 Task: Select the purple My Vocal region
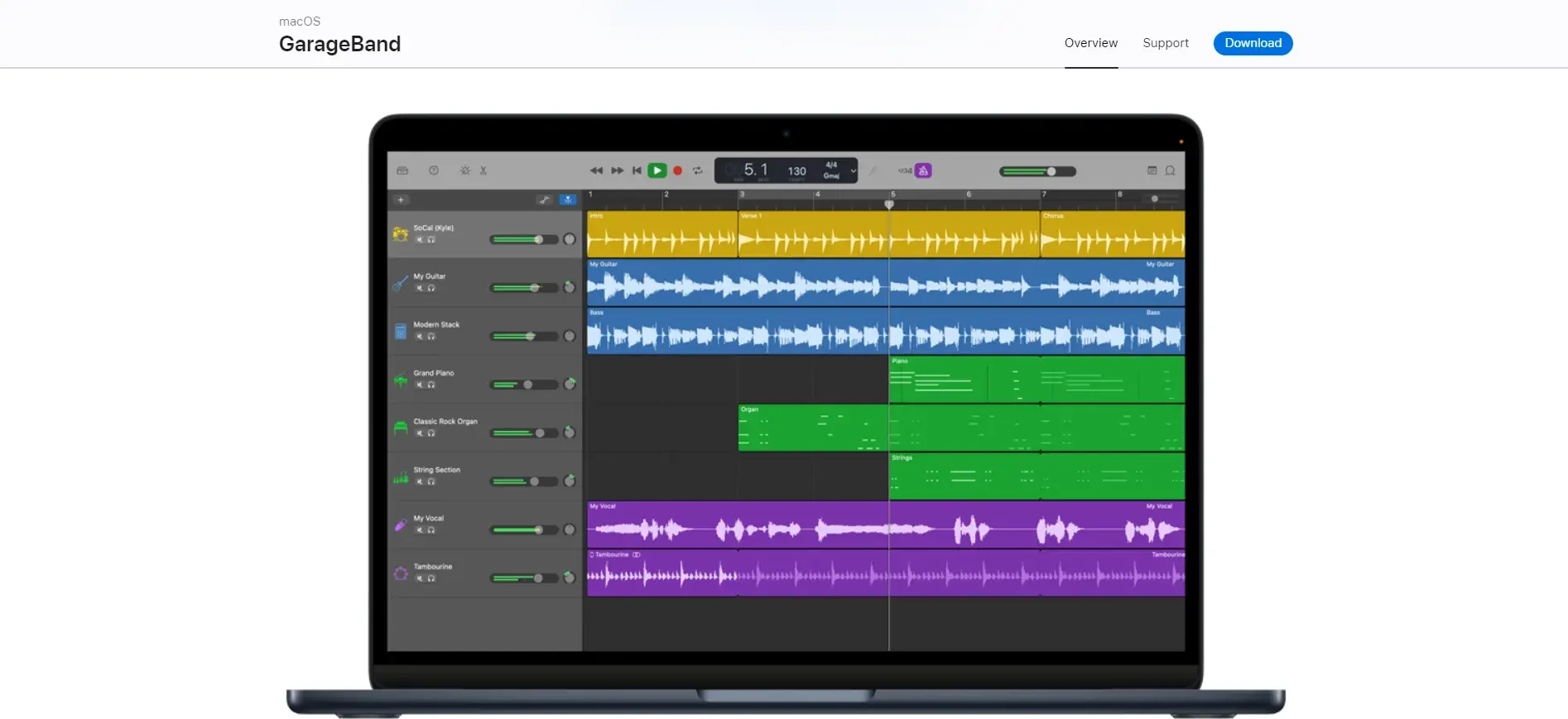coord(886,525)
